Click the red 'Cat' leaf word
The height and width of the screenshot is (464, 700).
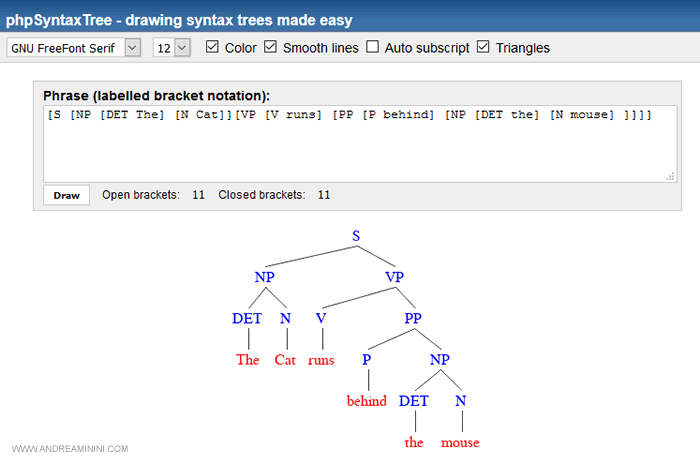(285, 360)
